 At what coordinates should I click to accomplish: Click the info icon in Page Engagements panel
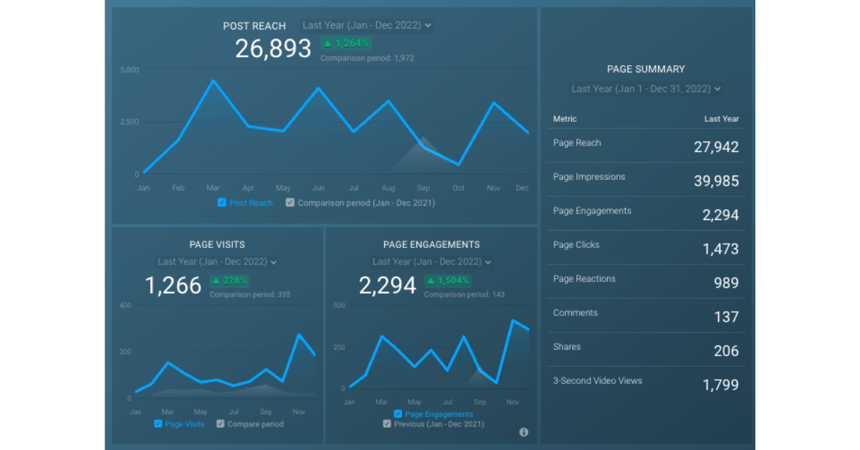pos(524,432)
